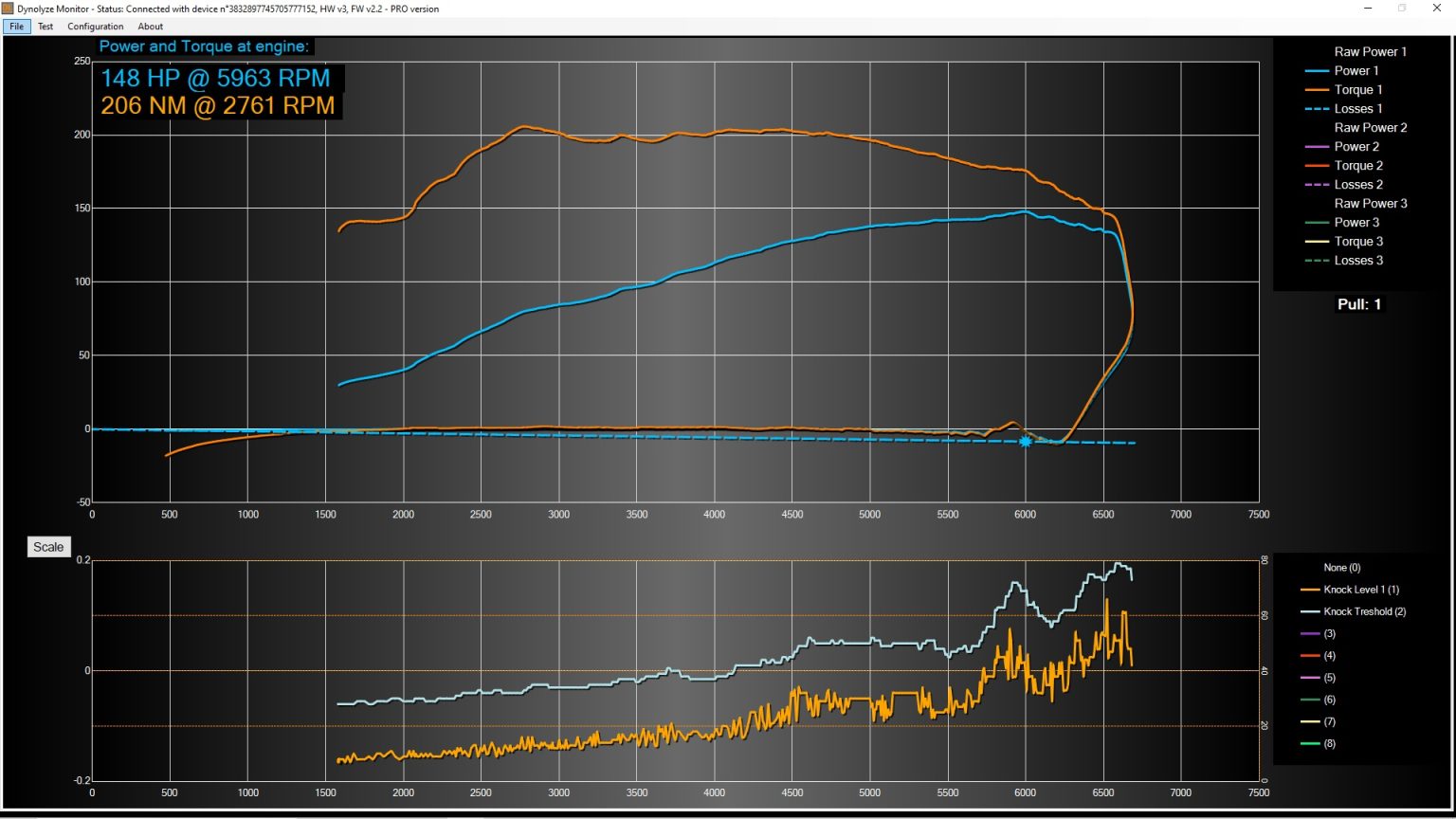Click the Dynolyze application icon in titlebar
1456x819 pixels.
coord(9,9)
